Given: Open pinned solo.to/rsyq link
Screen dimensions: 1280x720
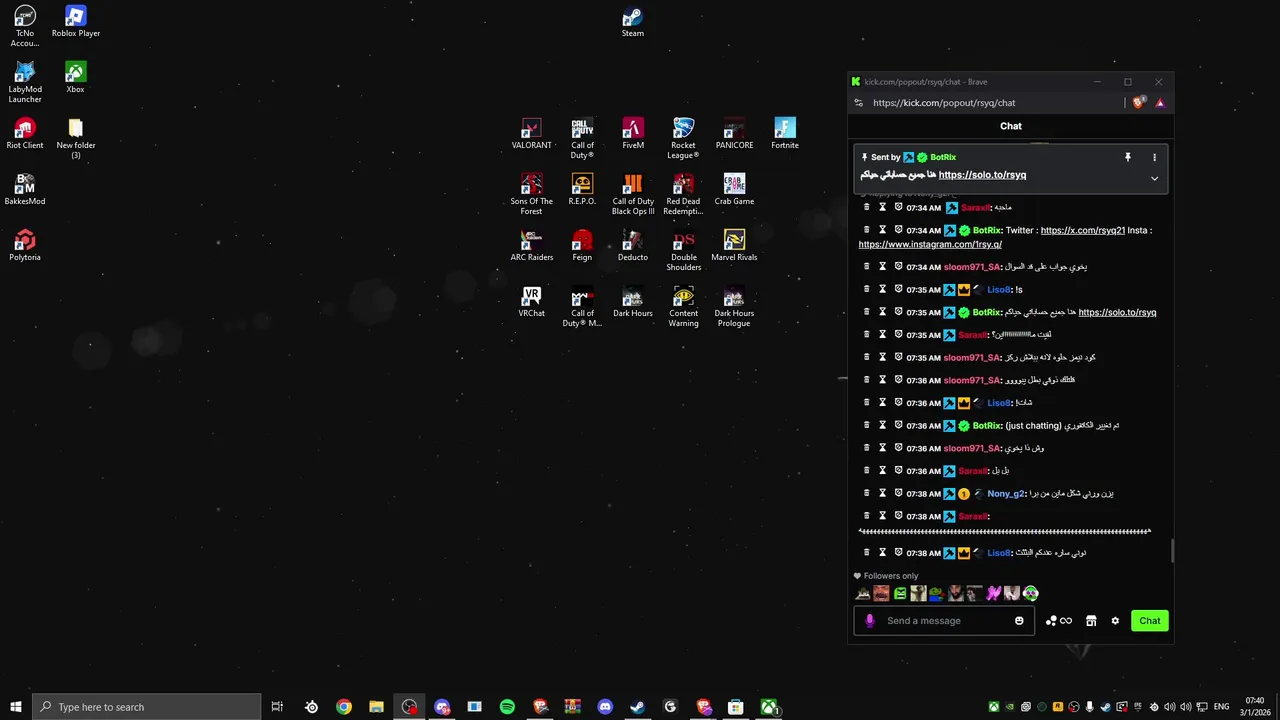Looking at the screenshot, I should click(x=982, y=175).
